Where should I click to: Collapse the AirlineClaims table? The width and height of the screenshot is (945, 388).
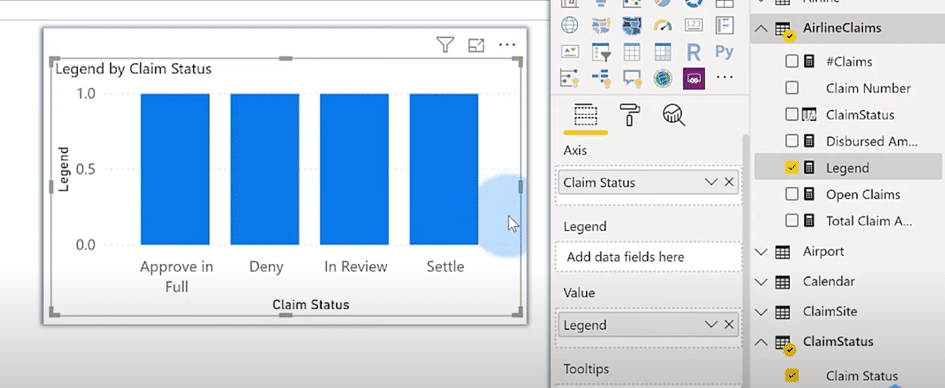coord(762,28)
